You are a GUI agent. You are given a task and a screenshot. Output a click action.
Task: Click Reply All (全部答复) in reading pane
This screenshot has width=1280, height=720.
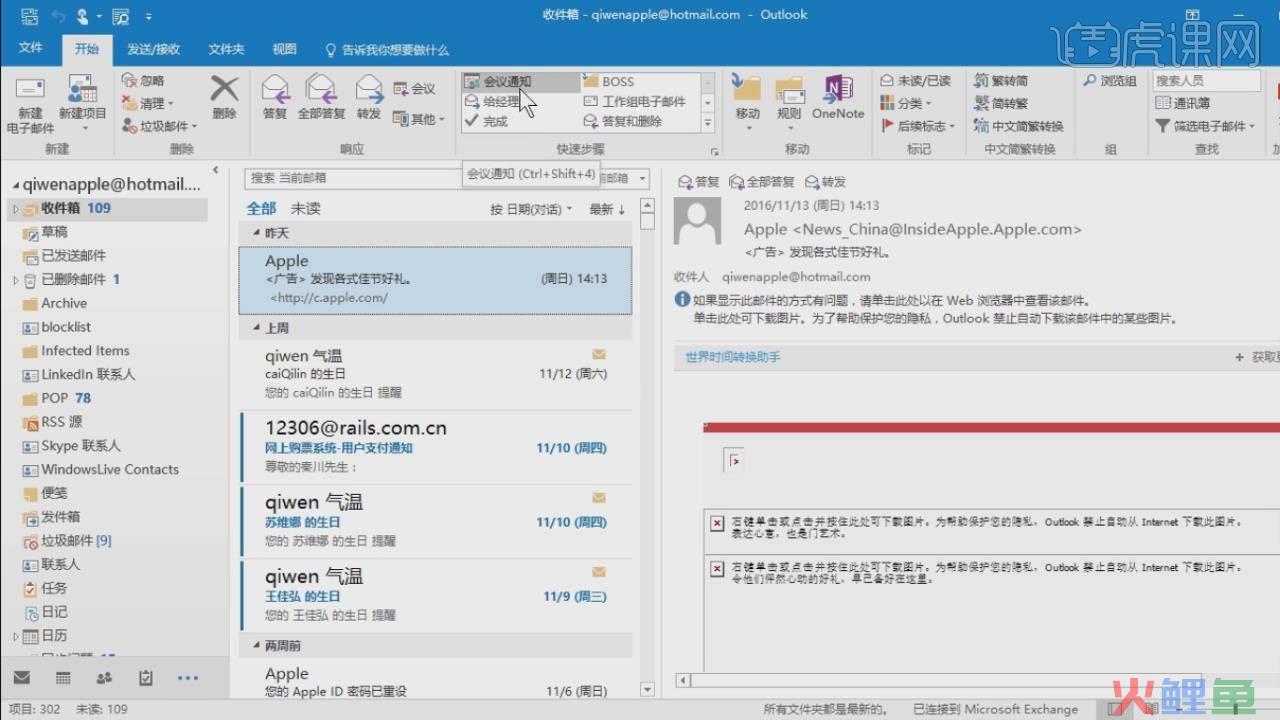(762, 182)
